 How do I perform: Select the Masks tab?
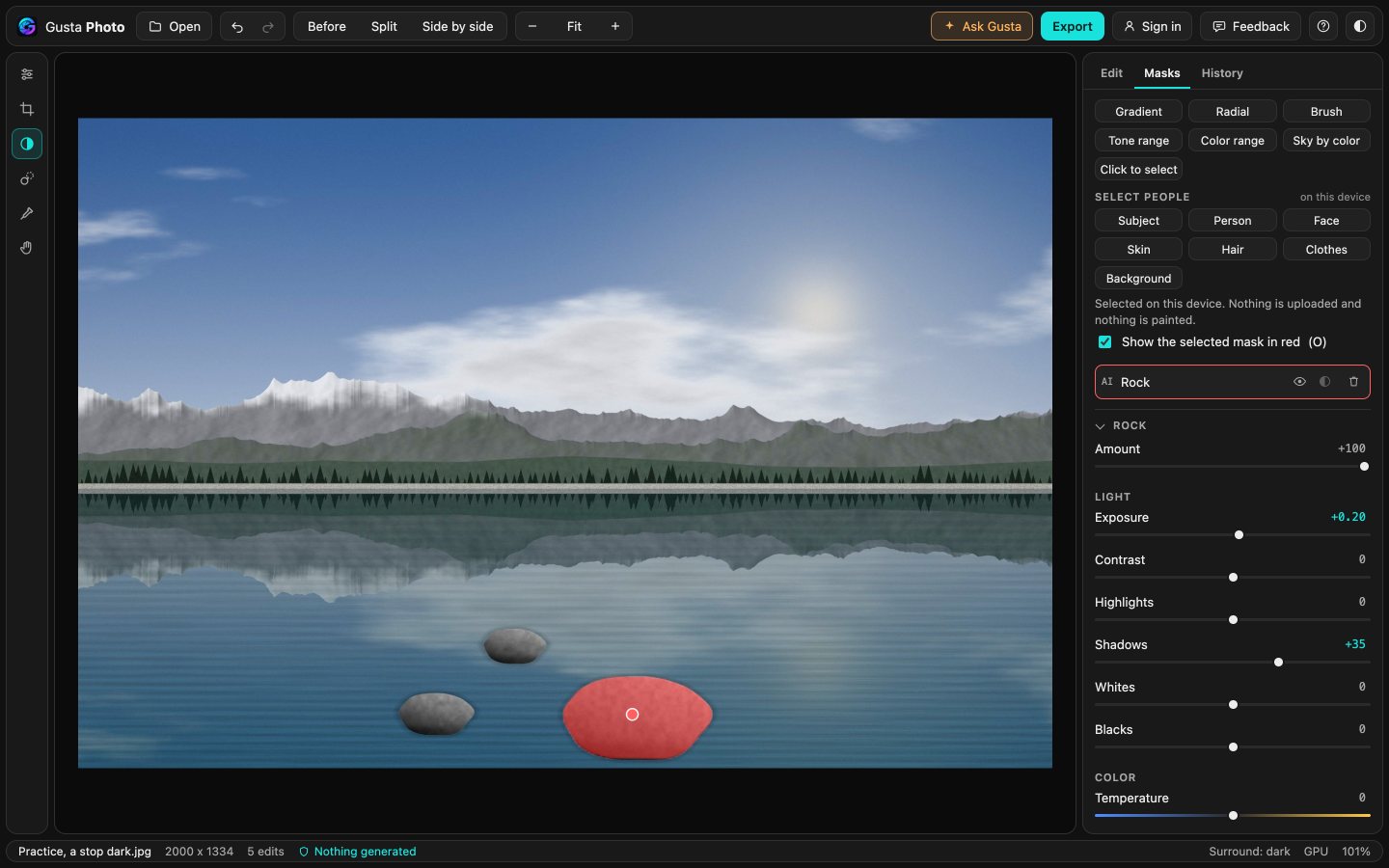point(1161,73)
